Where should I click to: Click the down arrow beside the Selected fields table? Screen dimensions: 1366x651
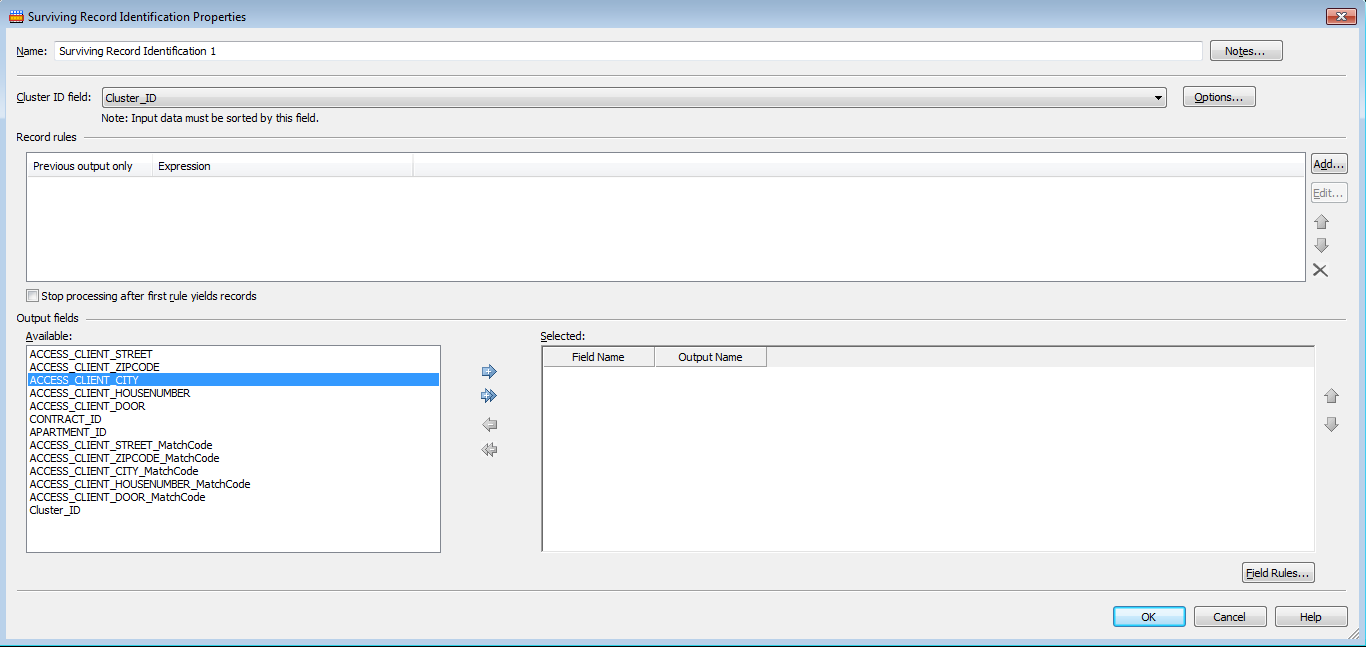click(x=1331, y=424)
